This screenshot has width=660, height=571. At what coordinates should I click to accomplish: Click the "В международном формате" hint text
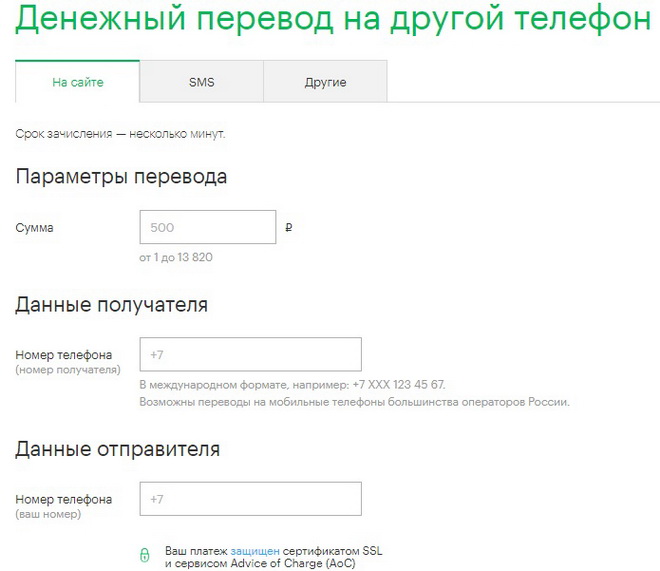[293, 385]
